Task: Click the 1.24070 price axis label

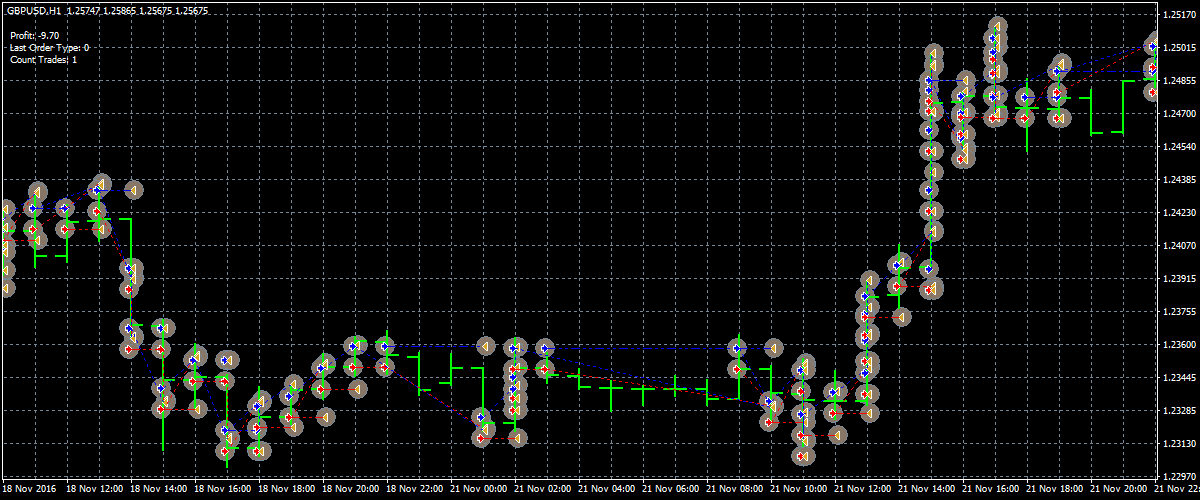Action: point(1178,246)
